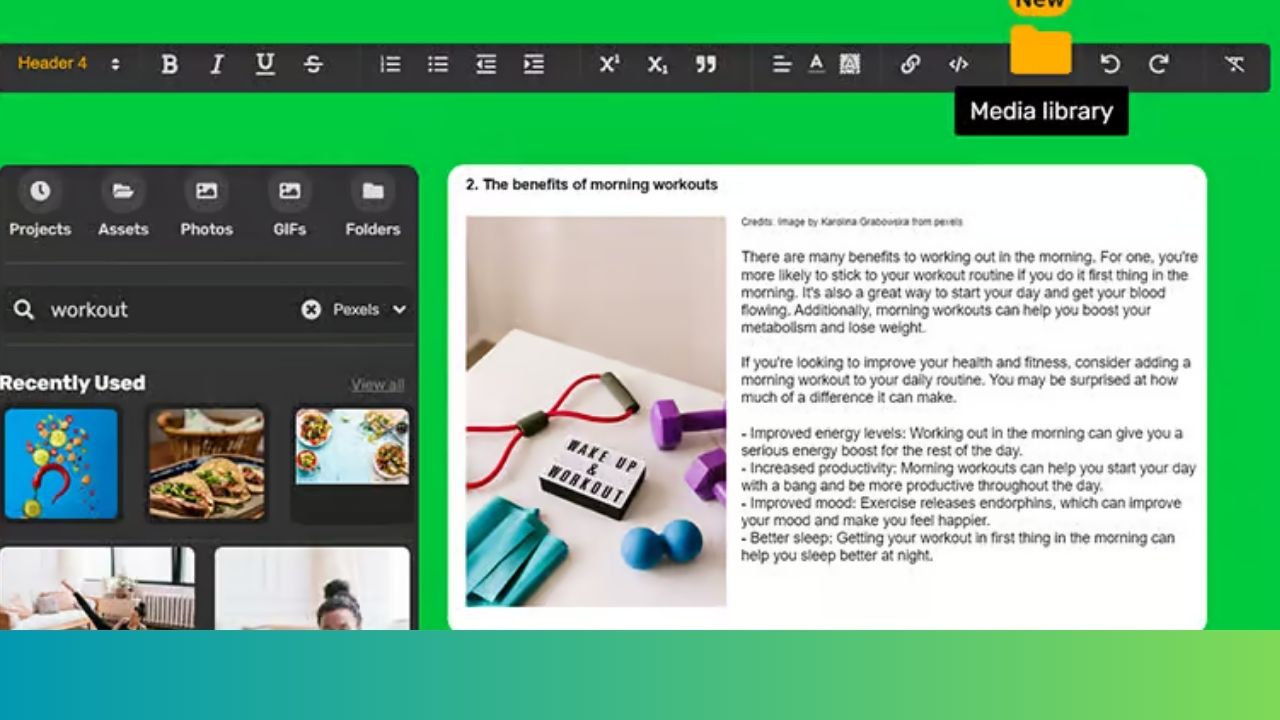Clear the workout search query
Viewport: 1280px width, 720px height.
pos(311,310)
